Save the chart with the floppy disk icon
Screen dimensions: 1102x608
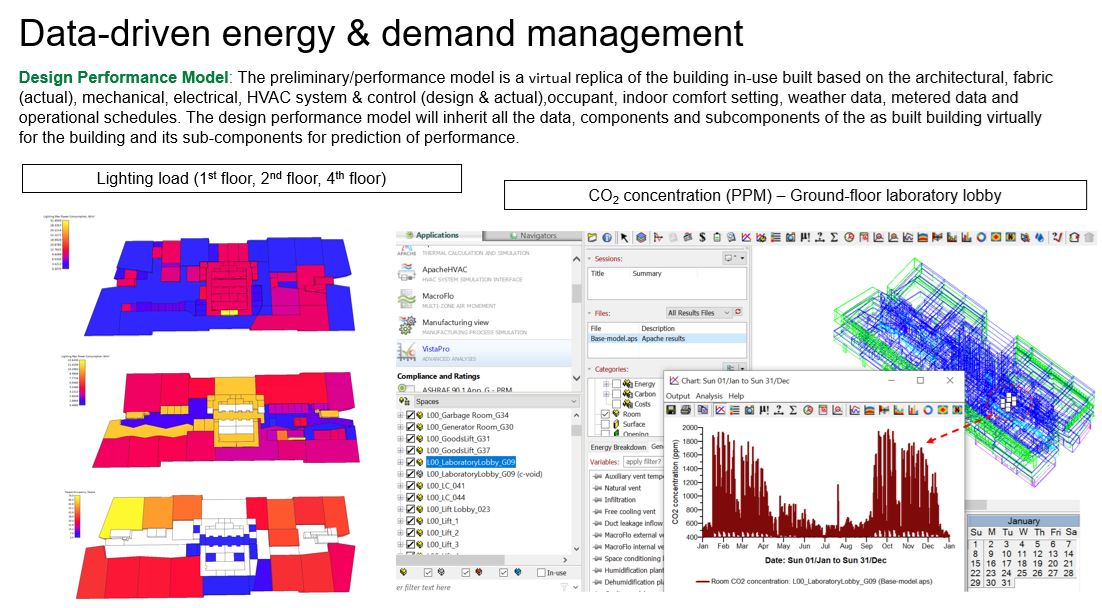point(671,410)
